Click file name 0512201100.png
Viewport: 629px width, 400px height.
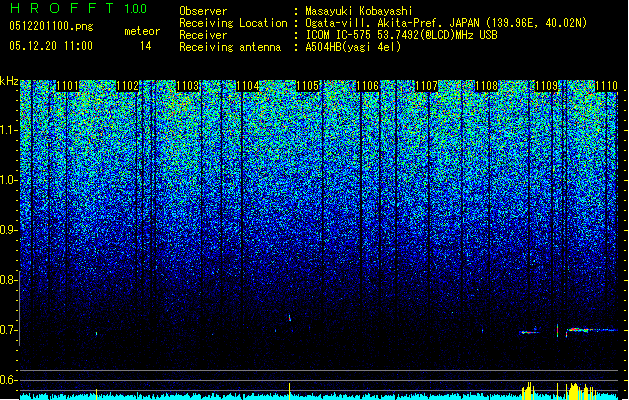[x=51, y=27]
